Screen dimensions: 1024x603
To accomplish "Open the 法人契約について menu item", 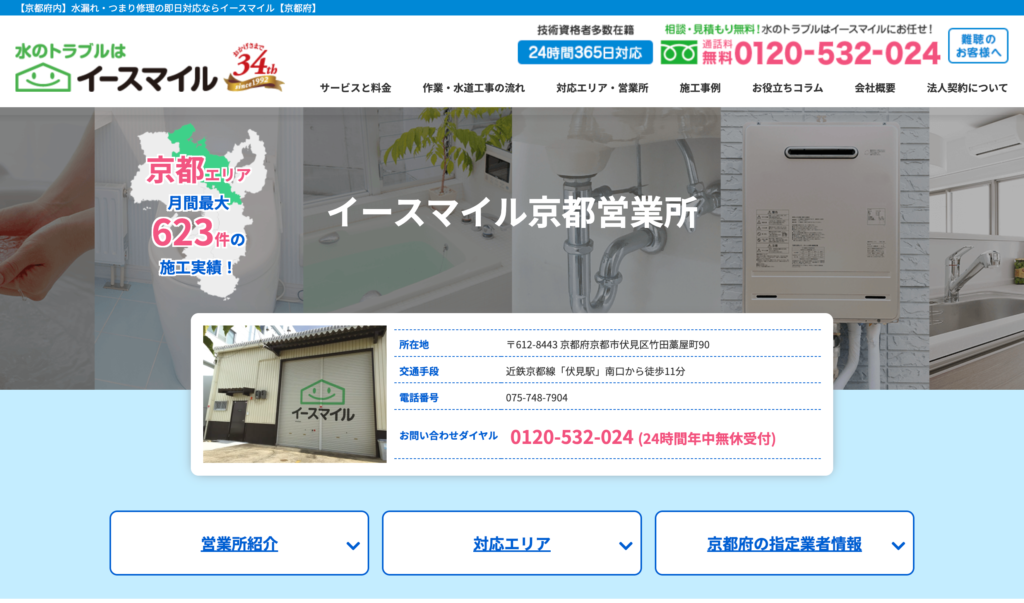I will tap(967, 88).
